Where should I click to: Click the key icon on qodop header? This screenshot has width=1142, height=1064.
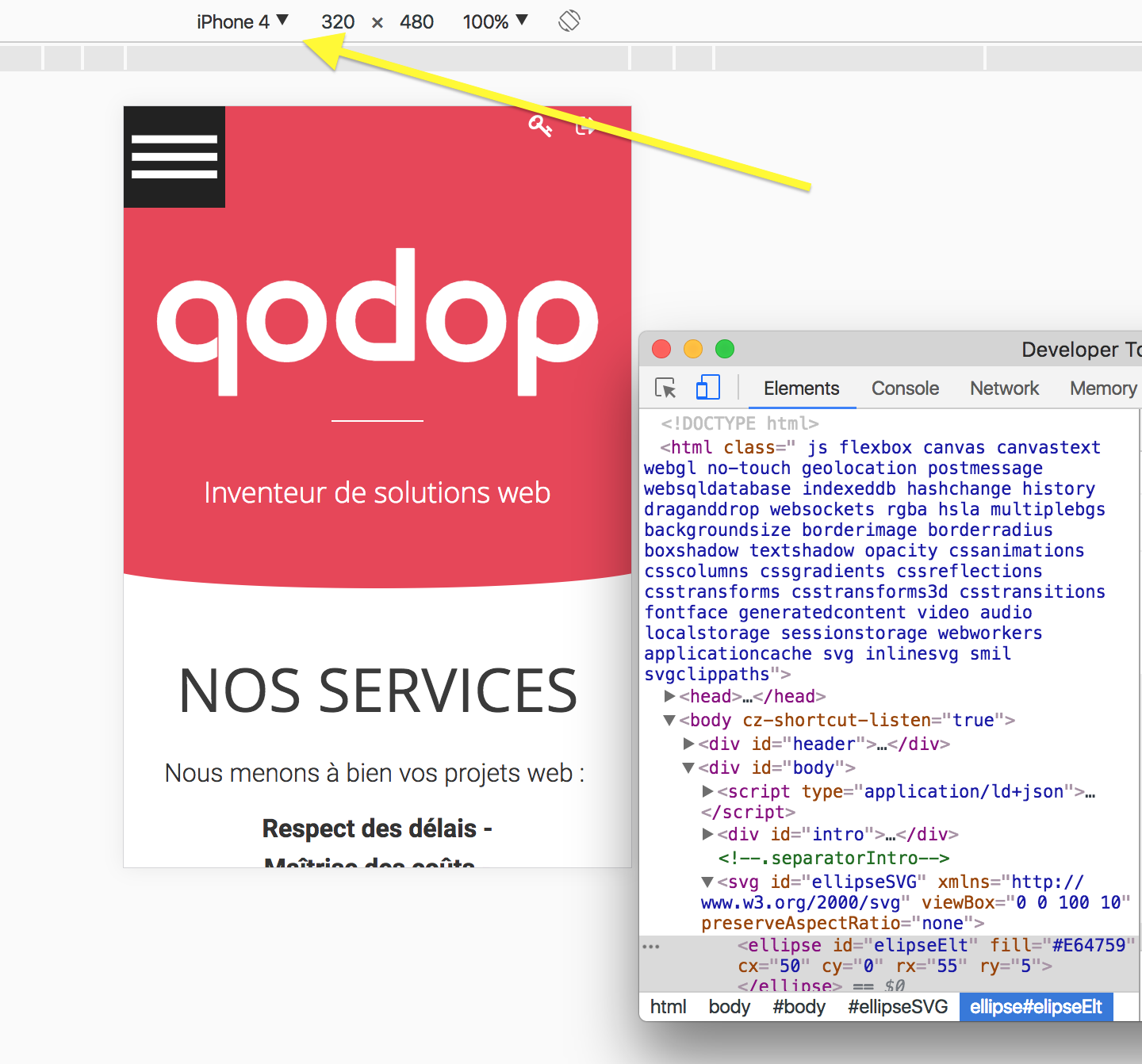coord(542,127)
